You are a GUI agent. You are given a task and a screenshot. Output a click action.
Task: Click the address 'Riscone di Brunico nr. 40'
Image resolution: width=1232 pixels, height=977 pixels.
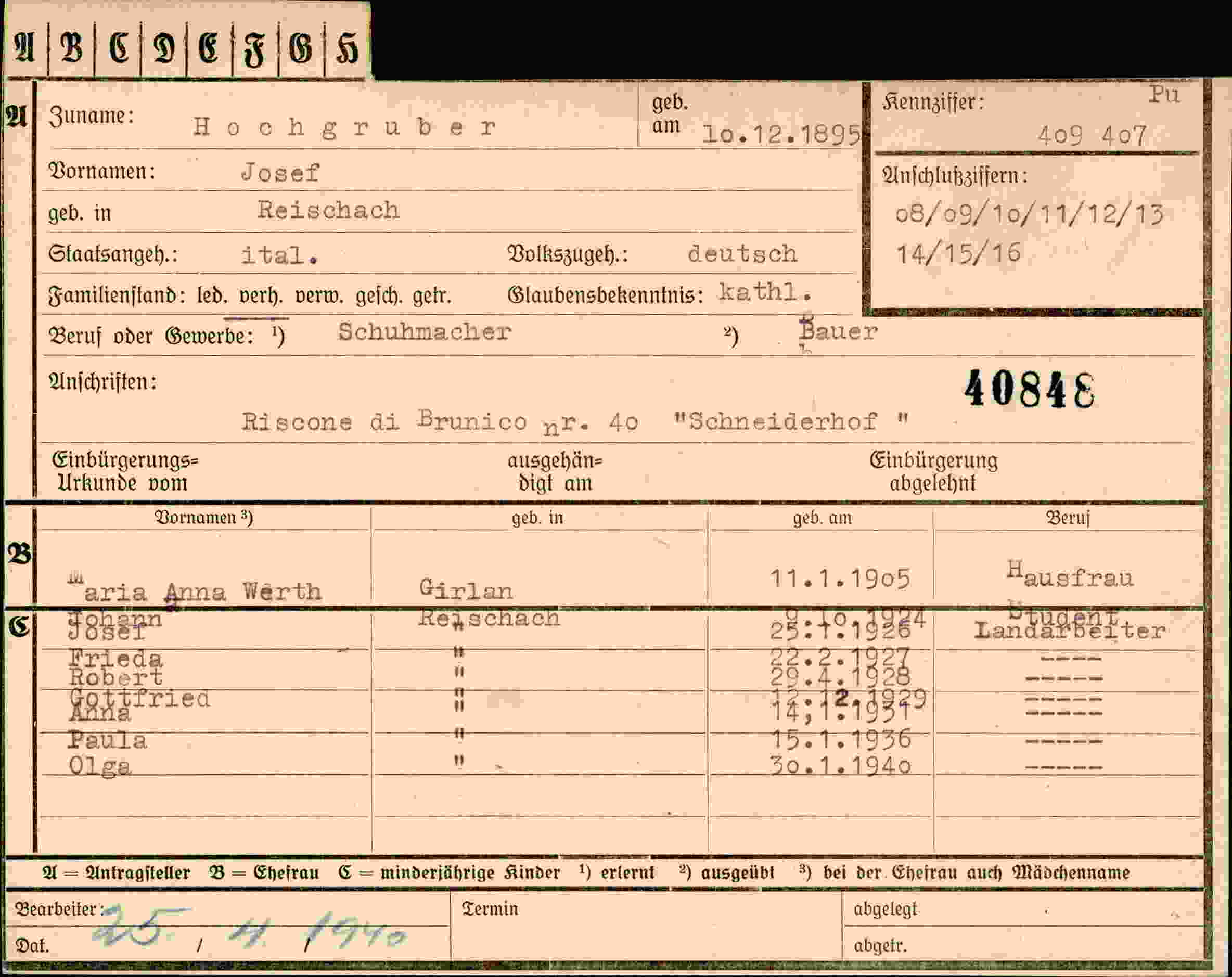pyautogui.click(x=440, y=423)
